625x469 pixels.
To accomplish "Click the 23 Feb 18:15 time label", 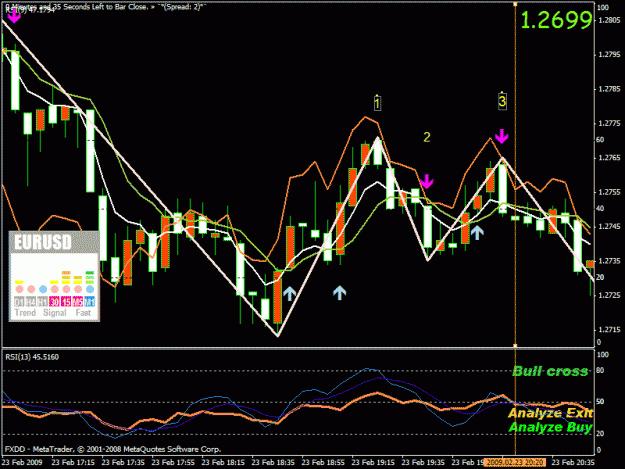I will (223, 463).
